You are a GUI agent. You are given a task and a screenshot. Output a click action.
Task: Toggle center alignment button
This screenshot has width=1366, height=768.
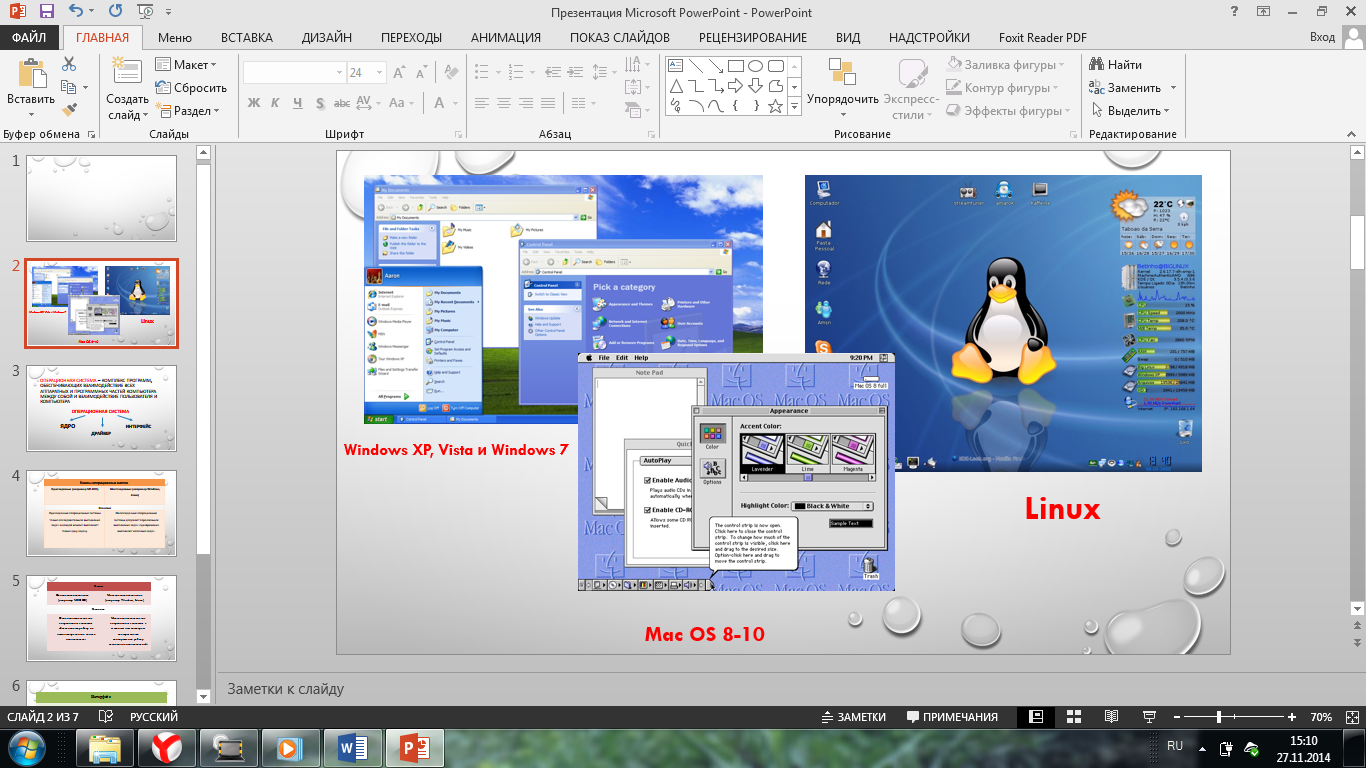[x=504, y=102]
